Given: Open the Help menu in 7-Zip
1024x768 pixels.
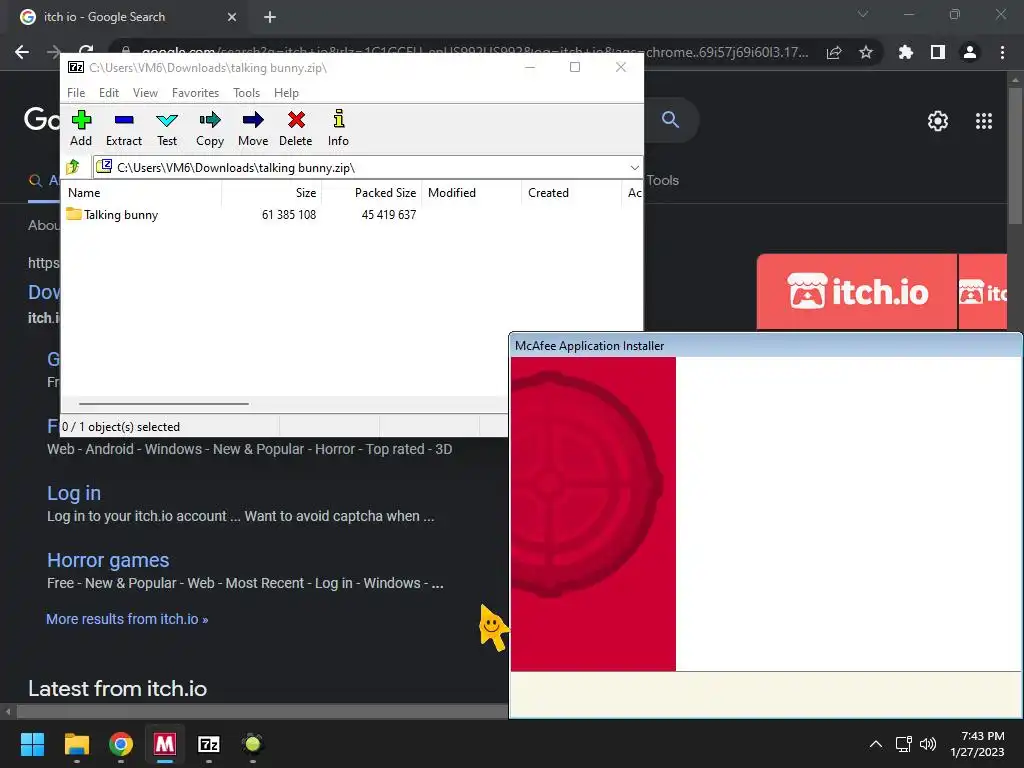Looking at the screenshot, I should (x=286, y=93).
